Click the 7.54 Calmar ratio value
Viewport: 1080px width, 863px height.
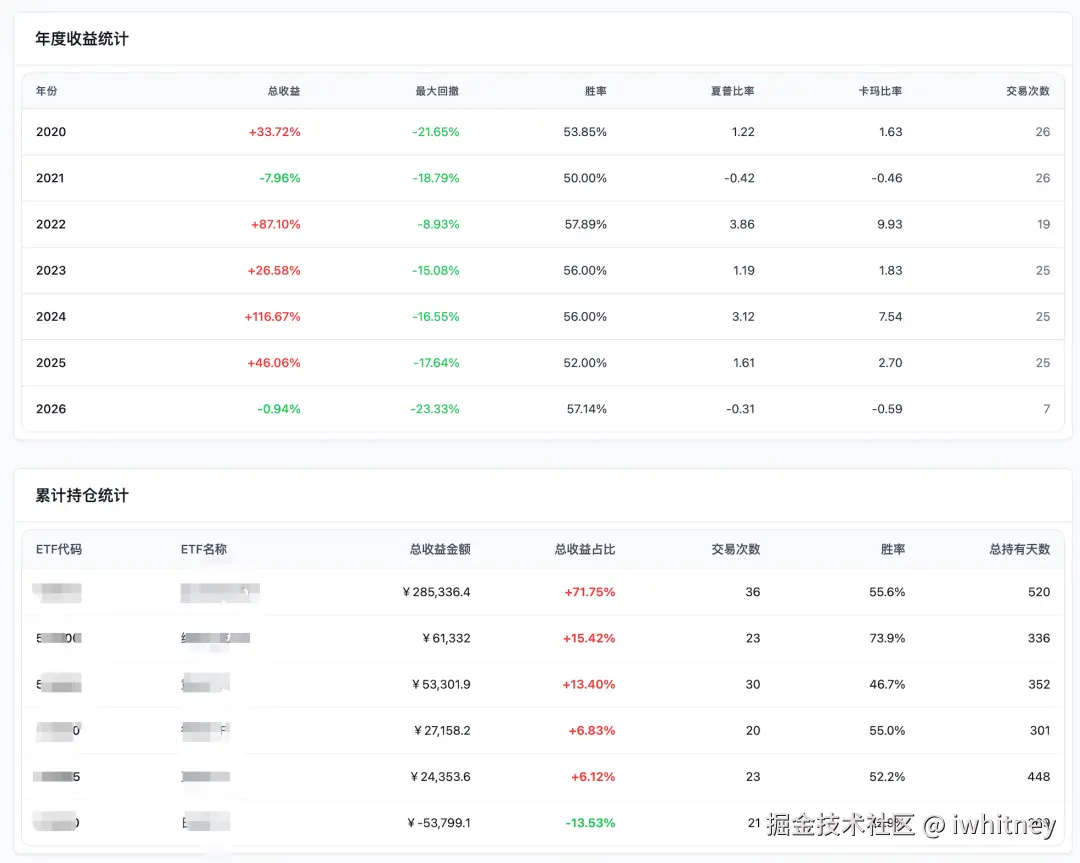pyautogui.click(x=890, y=316)
